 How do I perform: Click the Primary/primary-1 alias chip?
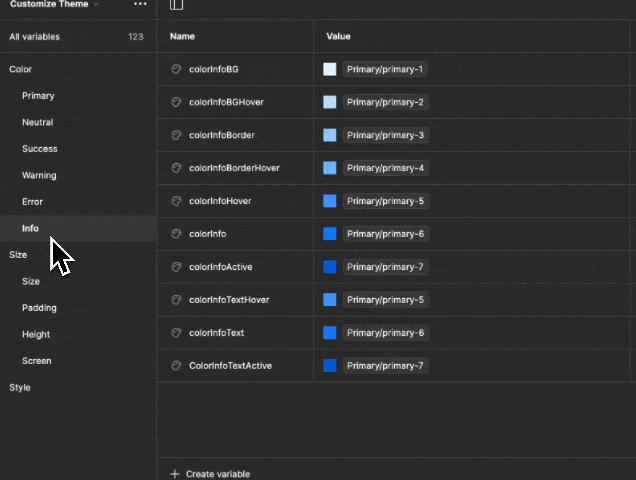[x=385, y=69]
